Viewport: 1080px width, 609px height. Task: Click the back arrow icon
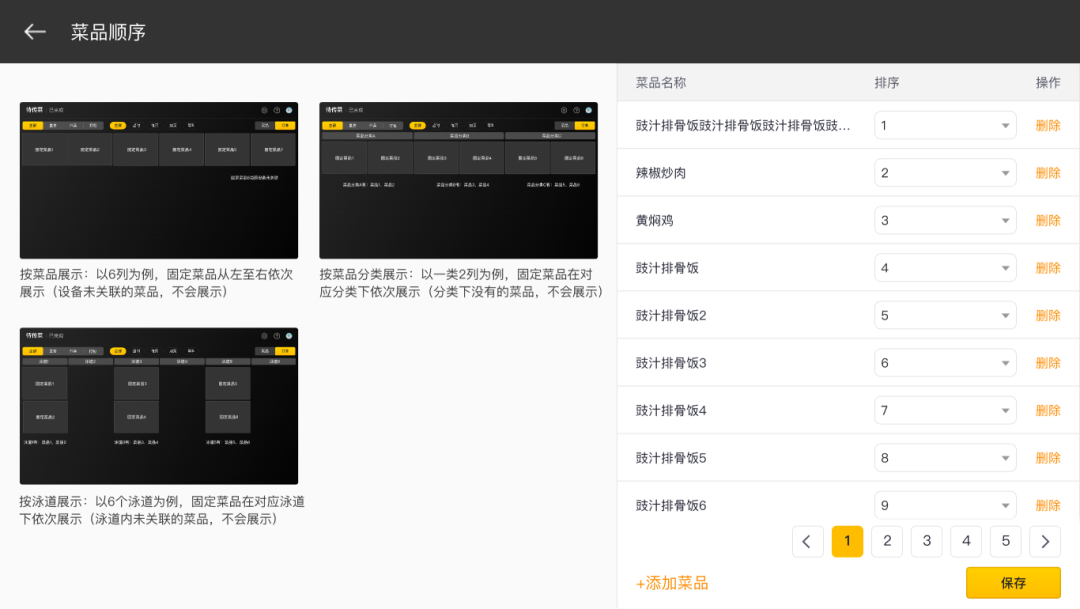[35, 32]
